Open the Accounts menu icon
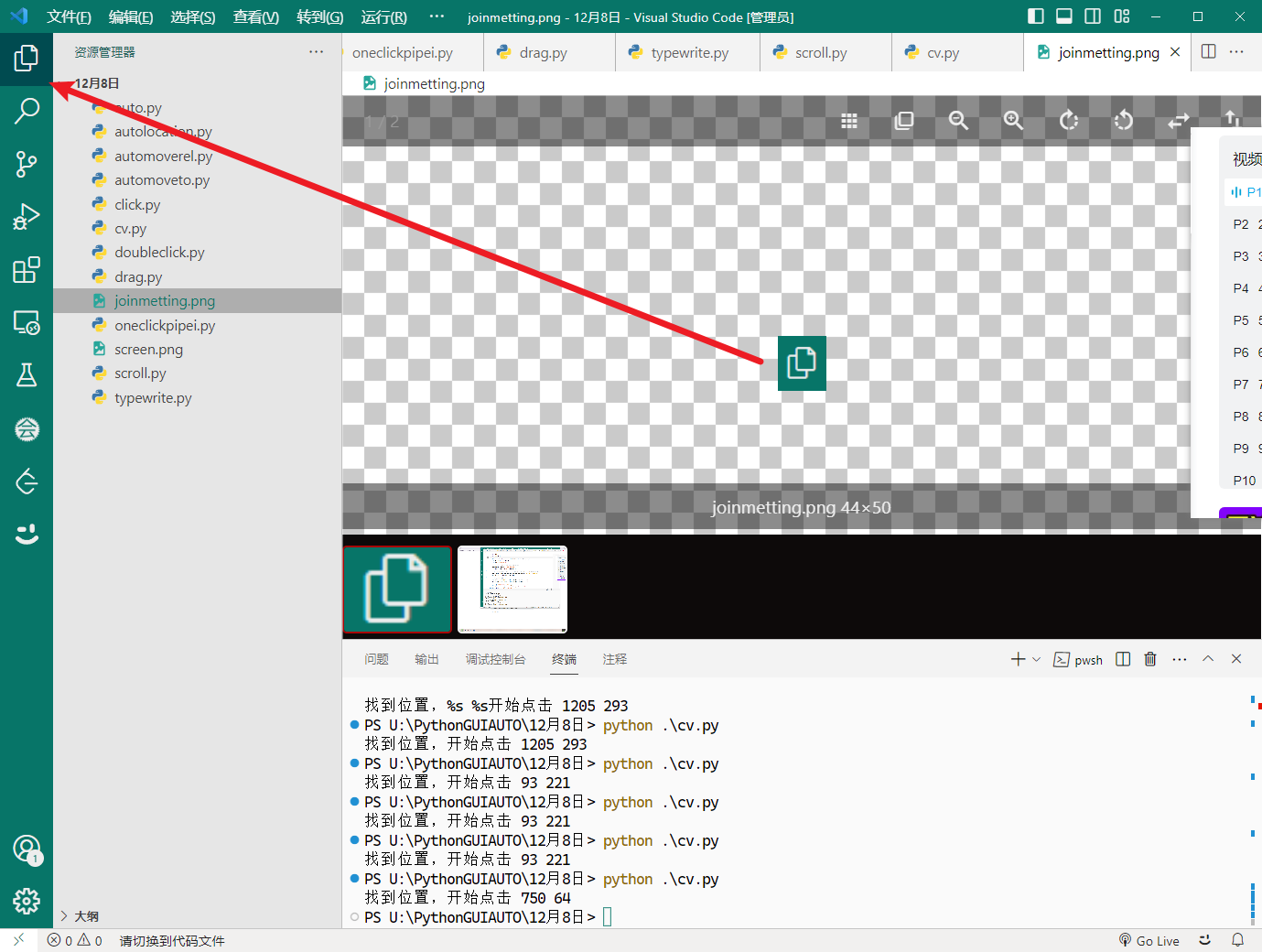Image resolution: width=1262 pixels, height=952 pixels. [27, 849]
